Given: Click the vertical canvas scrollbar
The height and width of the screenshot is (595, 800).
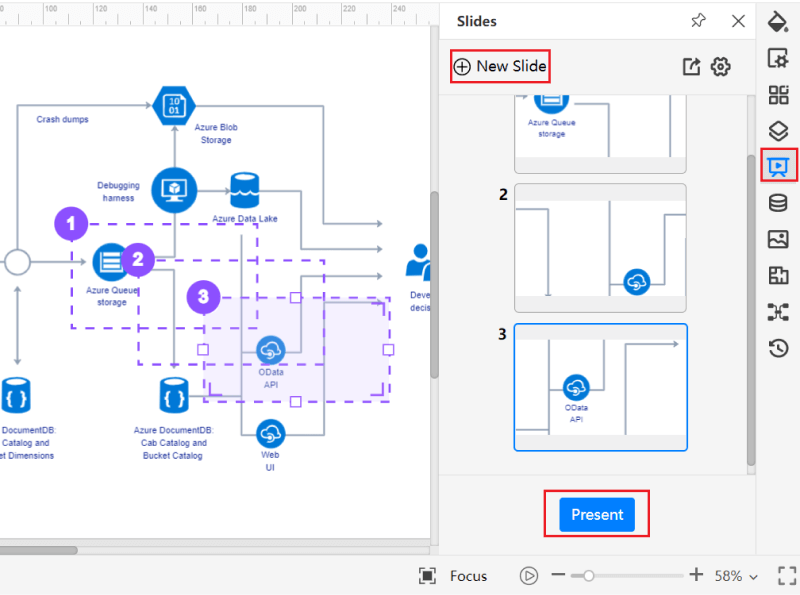Looking at the screenshot, I should [x=434, y=285].
